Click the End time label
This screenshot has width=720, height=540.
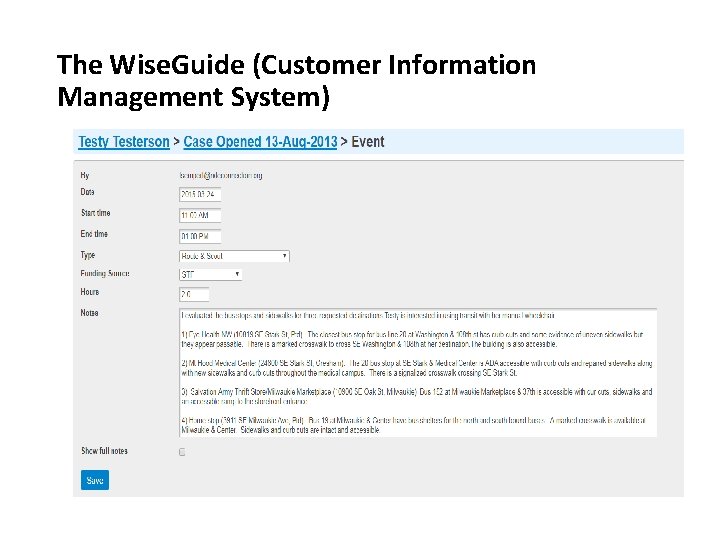click(94, 234)
